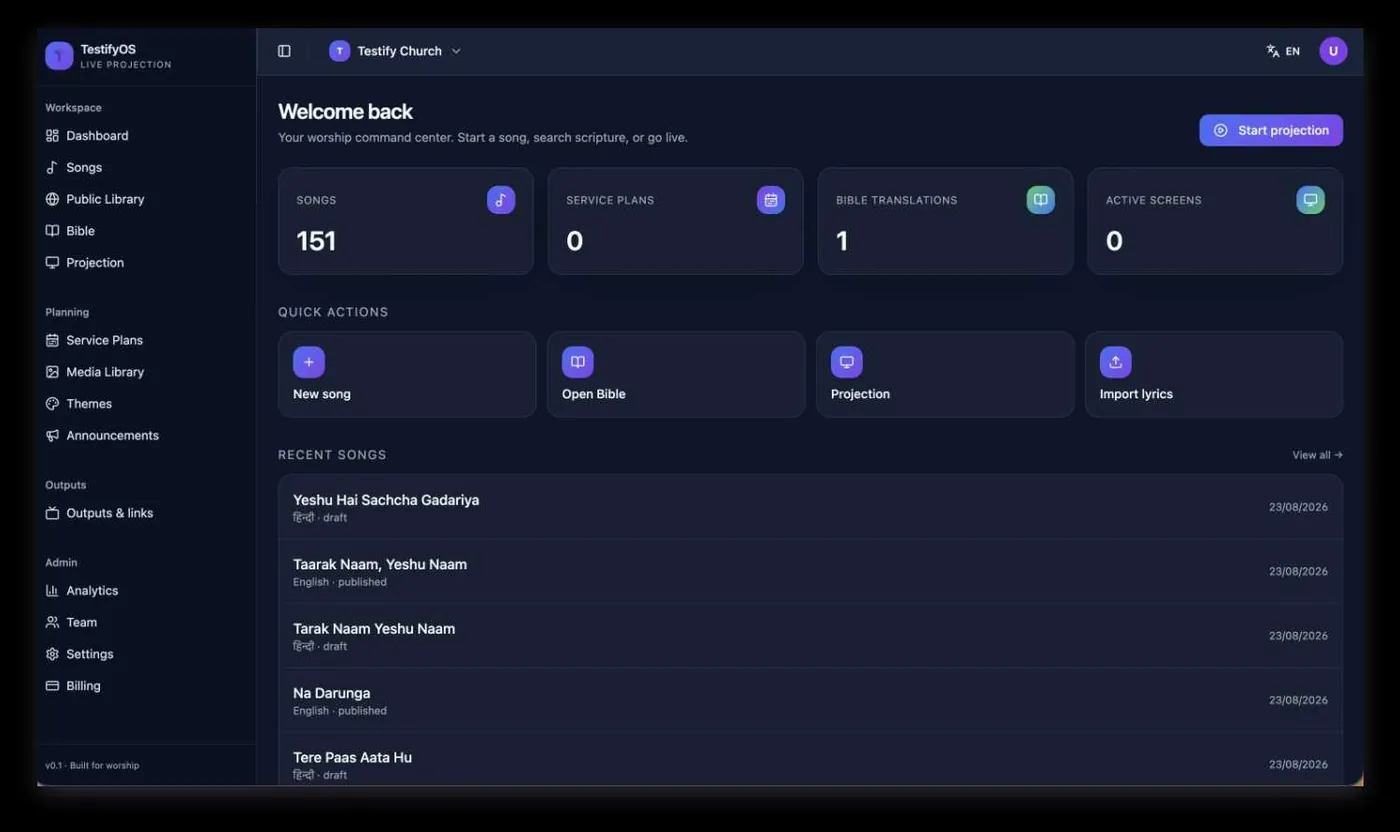Click the book icon for Open Bible

[578, 362]
